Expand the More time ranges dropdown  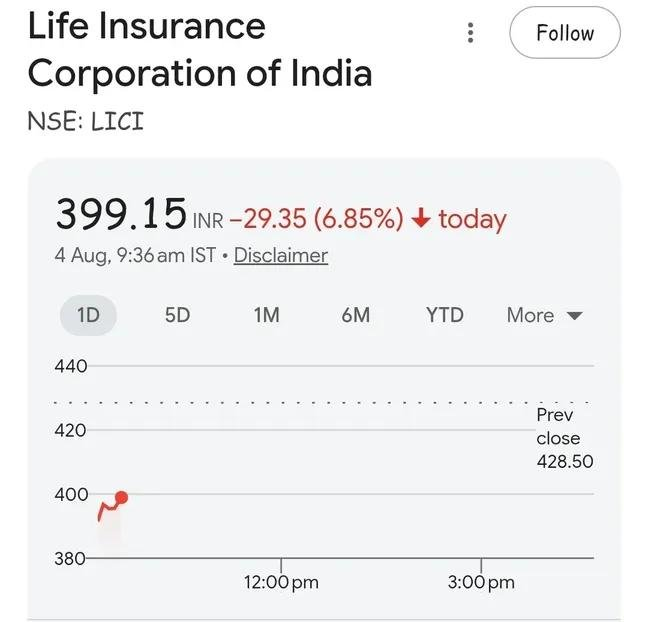point(545,315)
